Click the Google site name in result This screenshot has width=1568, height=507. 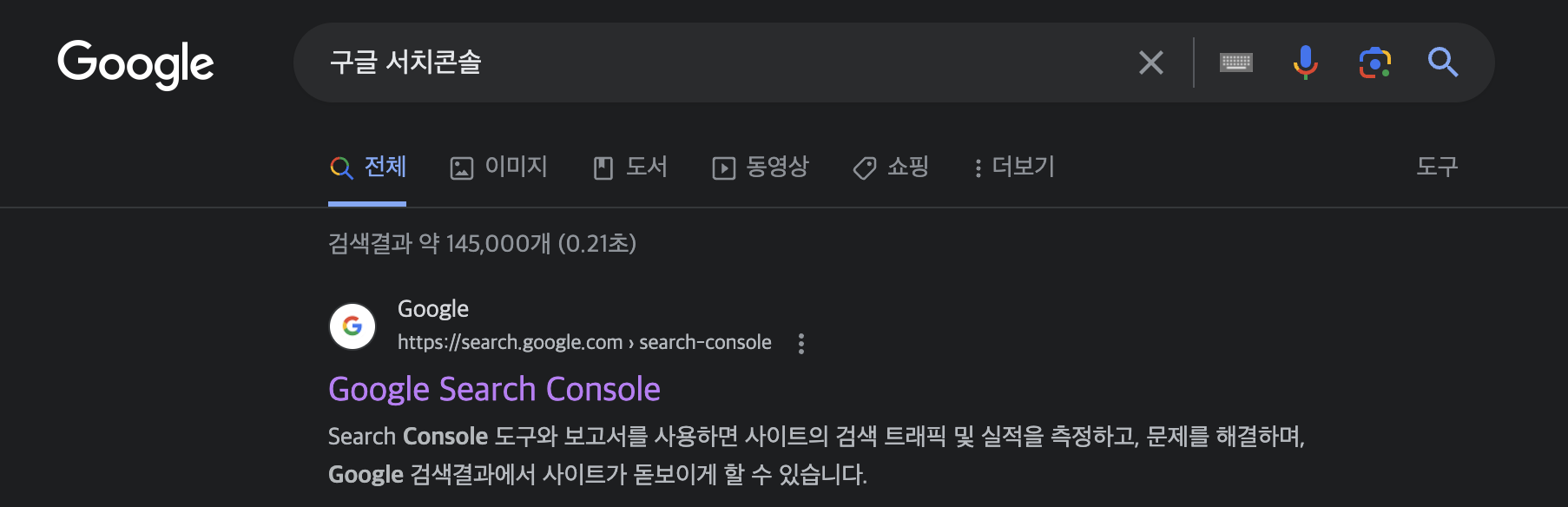pos(432,309)
